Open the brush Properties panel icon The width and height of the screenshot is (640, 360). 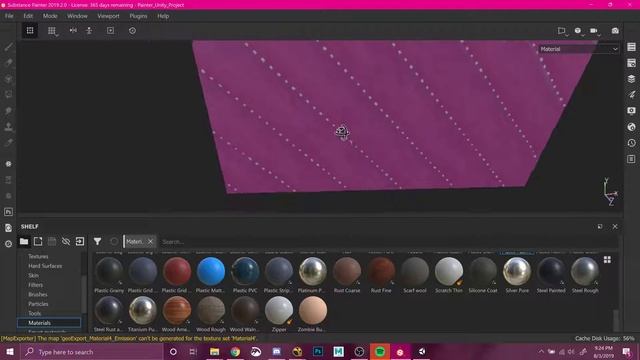point(631,95)
